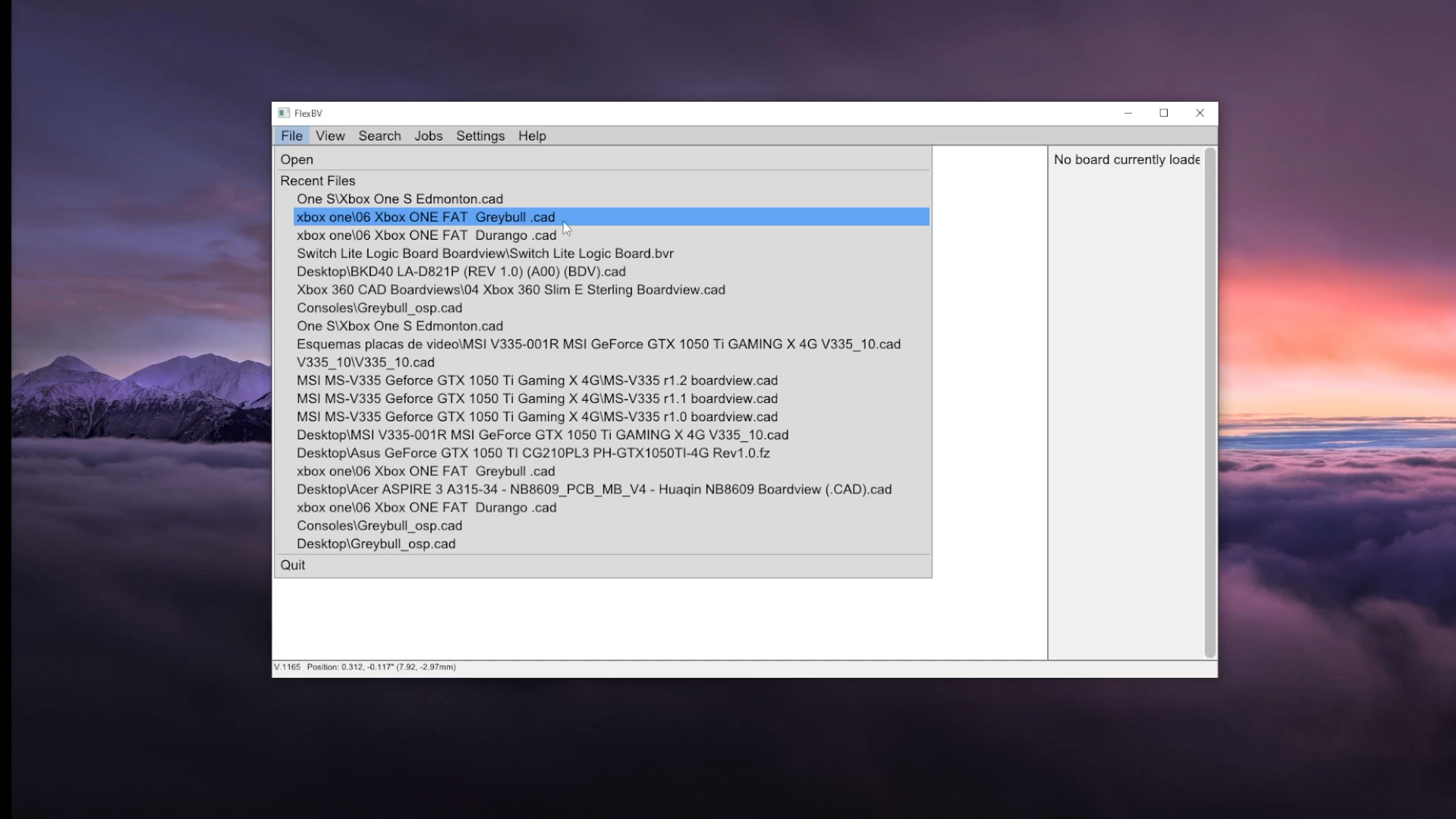The image size is (1456, 819).
Task: Click the Recent Files header
Action: (x=317, y=181)
